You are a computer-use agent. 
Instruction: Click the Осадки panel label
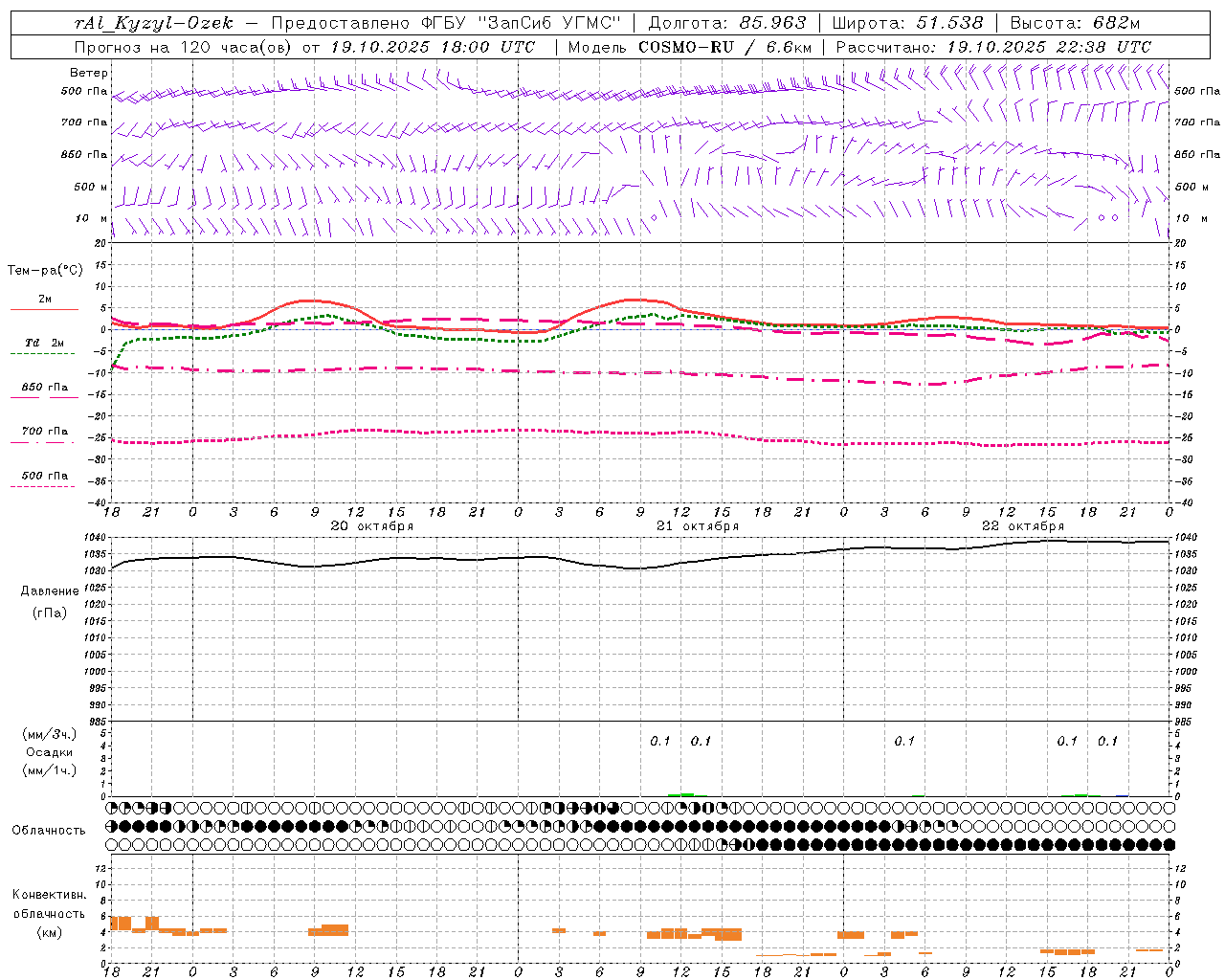coord(50,752)
